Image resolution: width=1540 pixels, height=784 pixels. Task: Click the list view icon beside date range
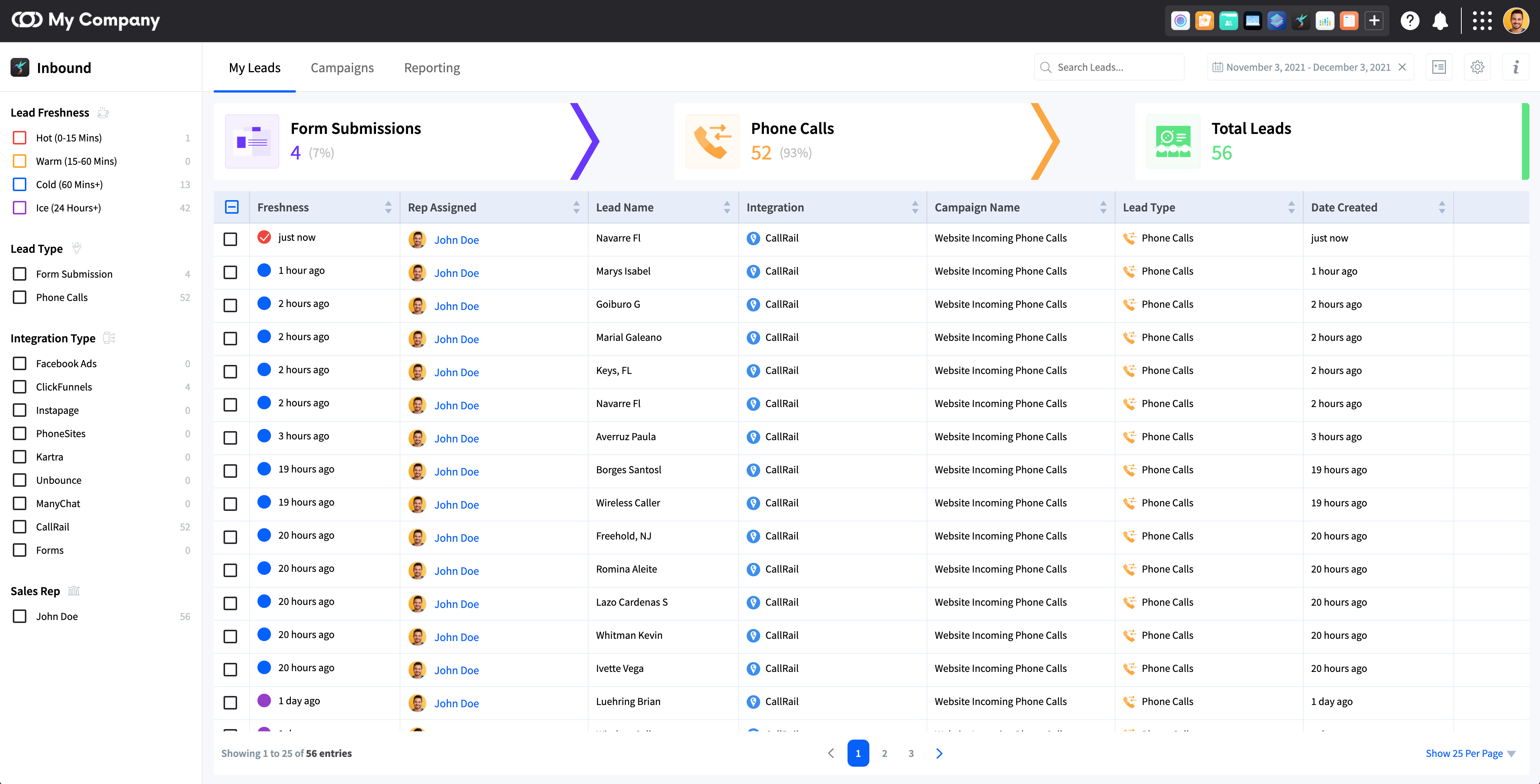coord(1439,67)
